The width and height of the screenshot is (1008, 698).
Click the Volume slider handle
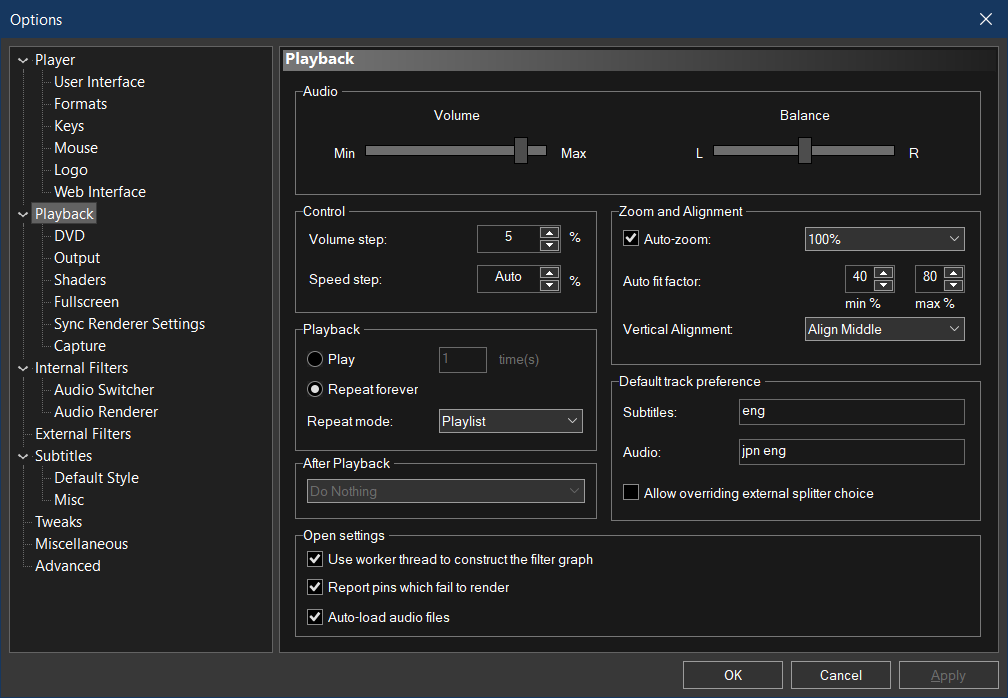tap(521, 151)
